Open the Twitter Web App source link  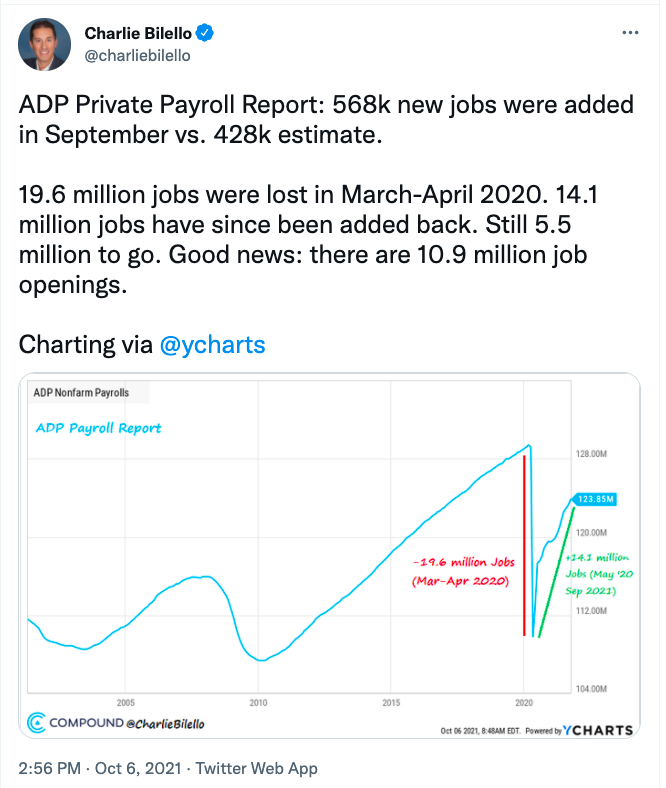coord(256,768)
